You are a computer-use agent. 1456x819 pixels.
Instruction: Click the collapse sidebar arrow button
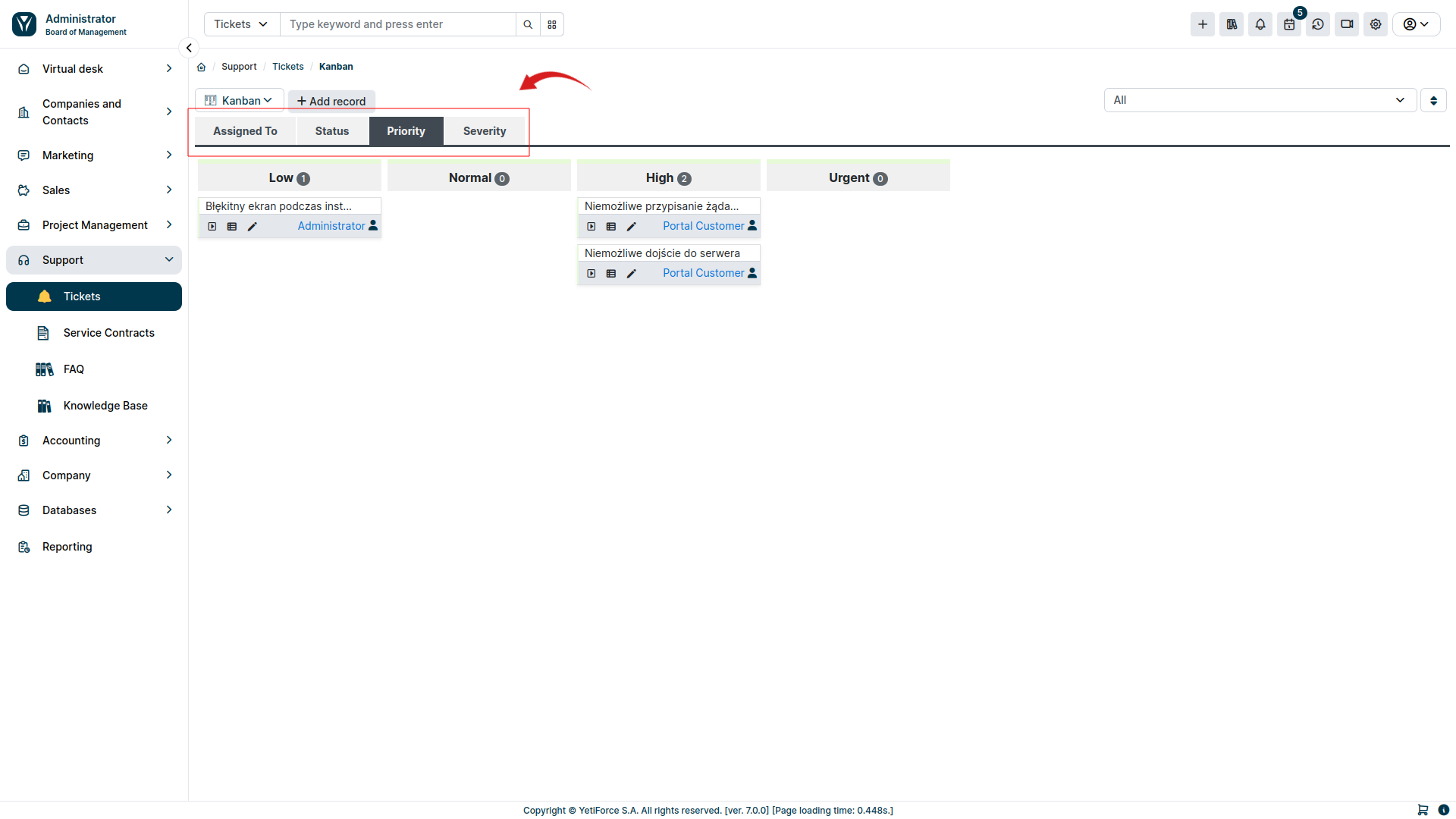[189, 48]
